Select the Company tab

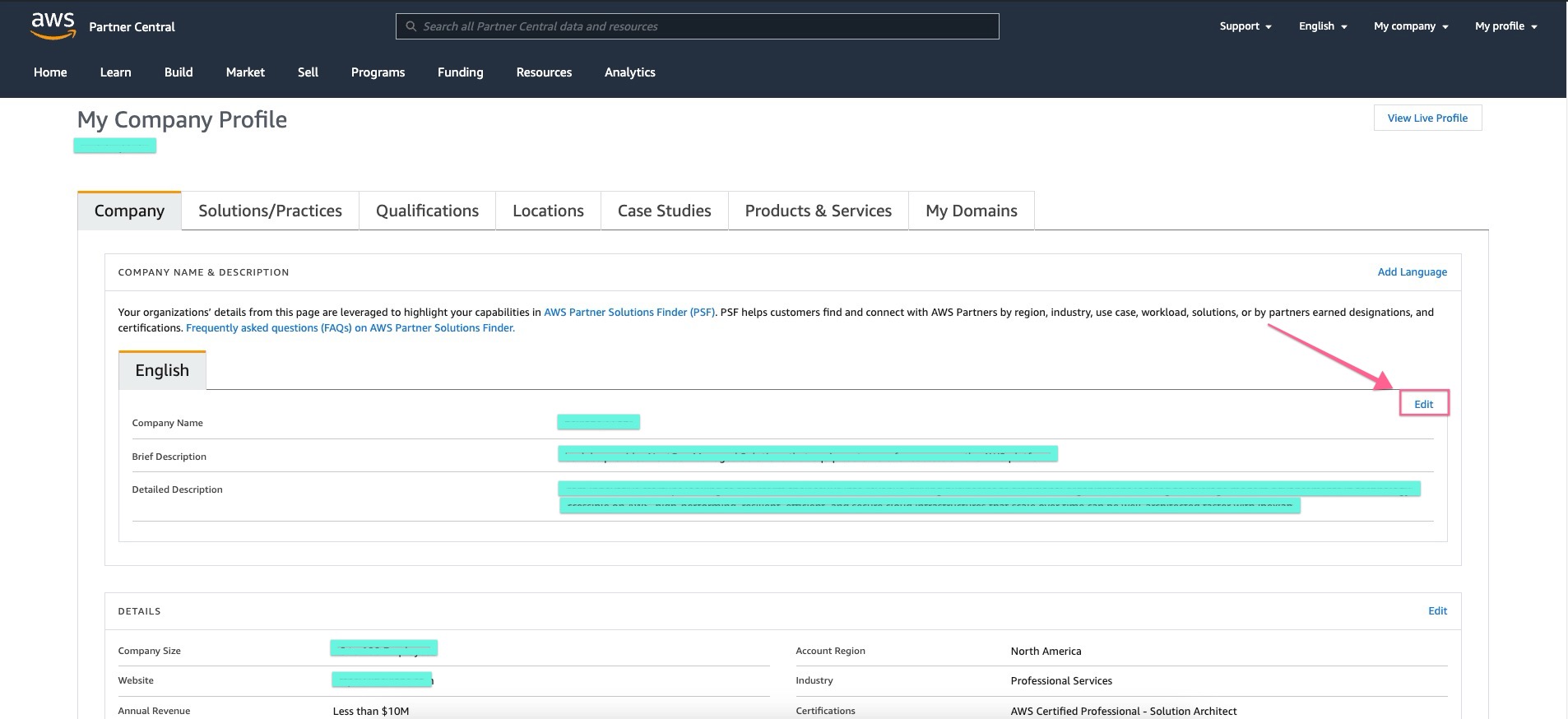[x=129, y=211]
